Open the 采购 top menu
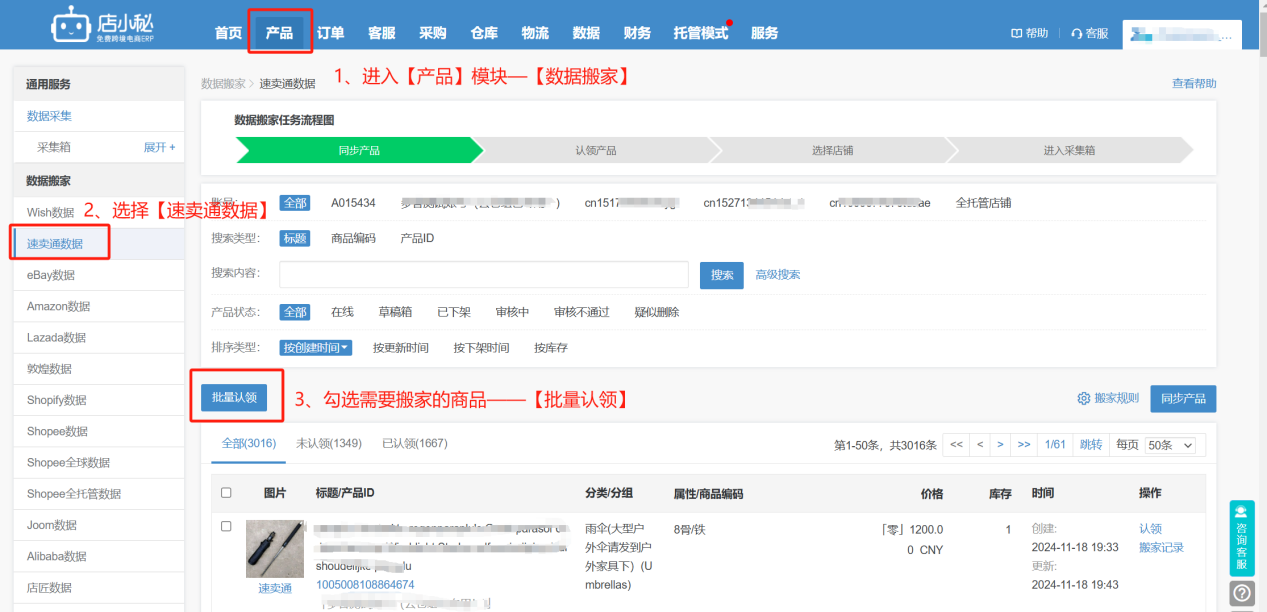Viewport: 1267px width, 612px height. pos(433,33)
